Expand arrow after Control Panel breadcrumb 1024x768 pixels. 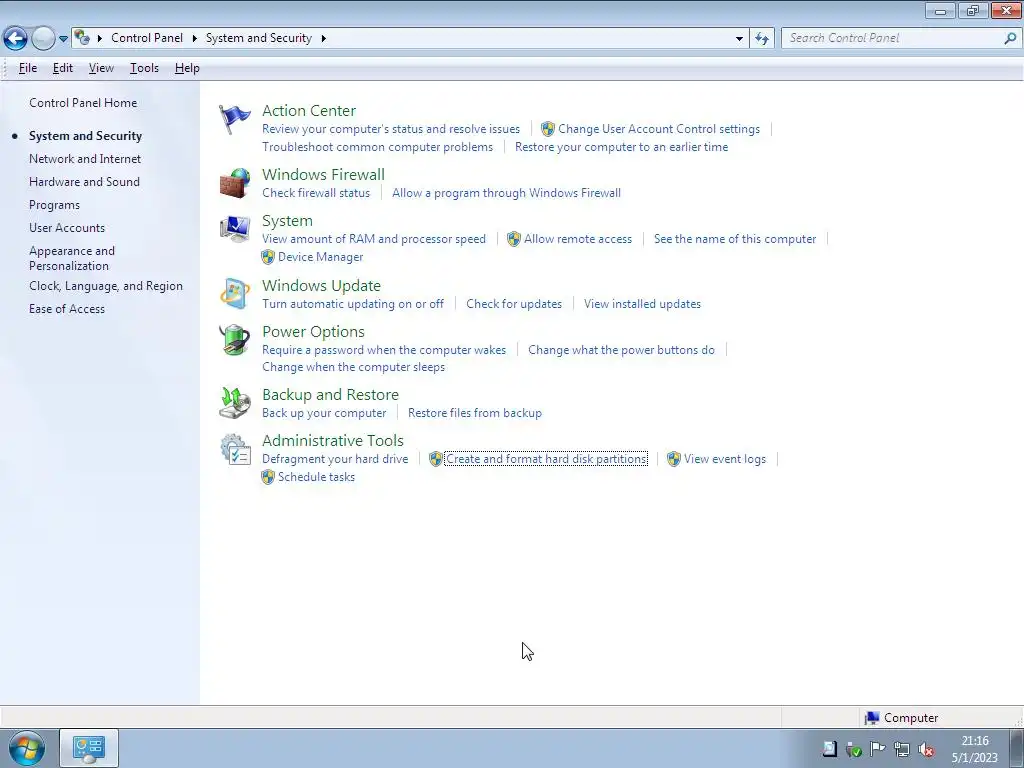(195, 39)
